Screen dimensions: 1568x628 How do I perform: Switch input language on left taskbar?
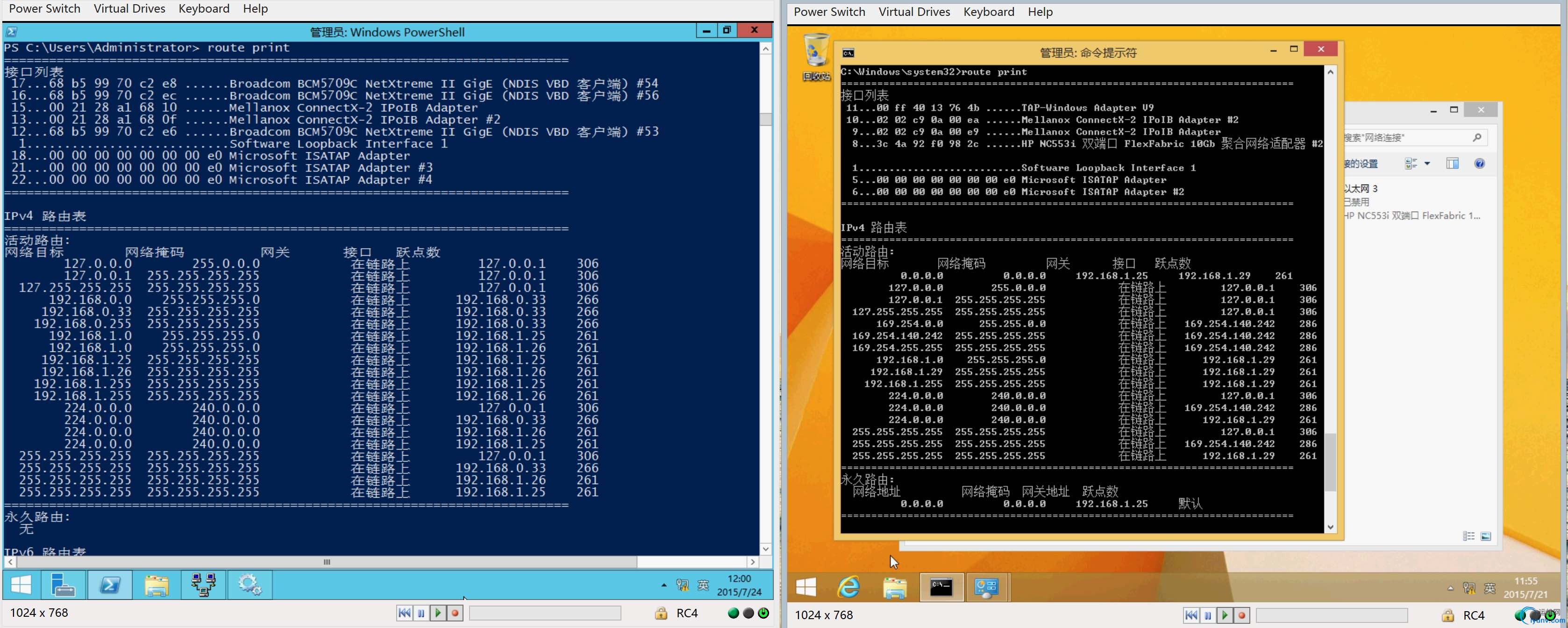(703, 585)
